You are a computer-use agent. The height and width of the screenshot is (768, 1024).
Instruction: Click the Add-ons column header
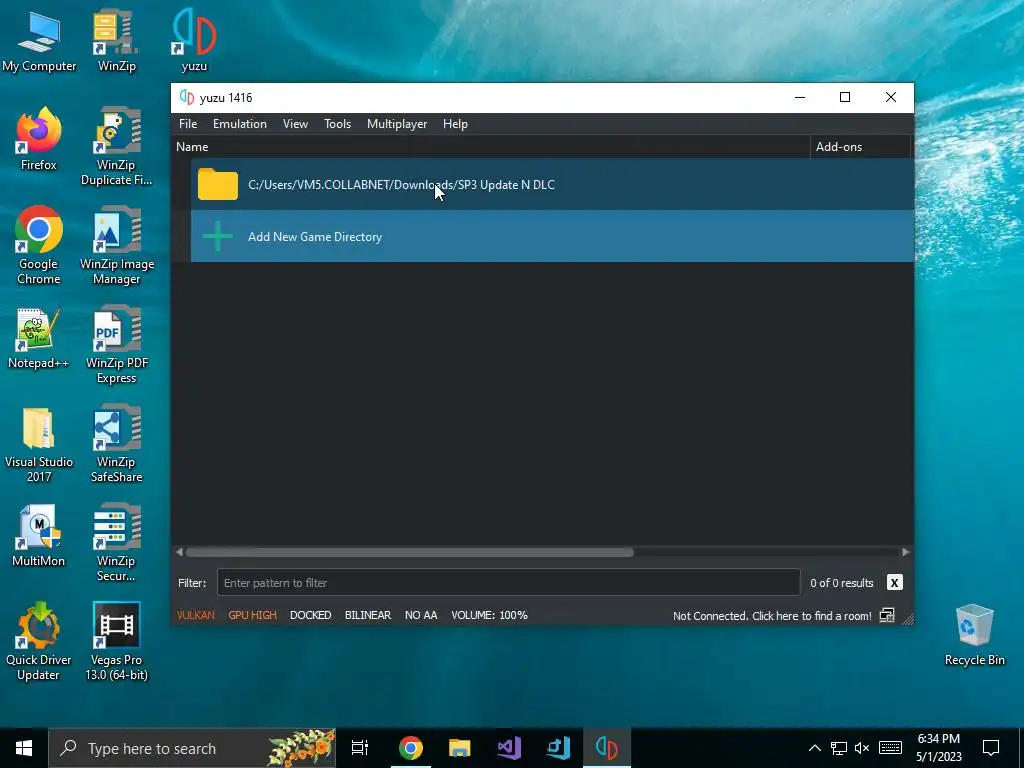point(861,147)
